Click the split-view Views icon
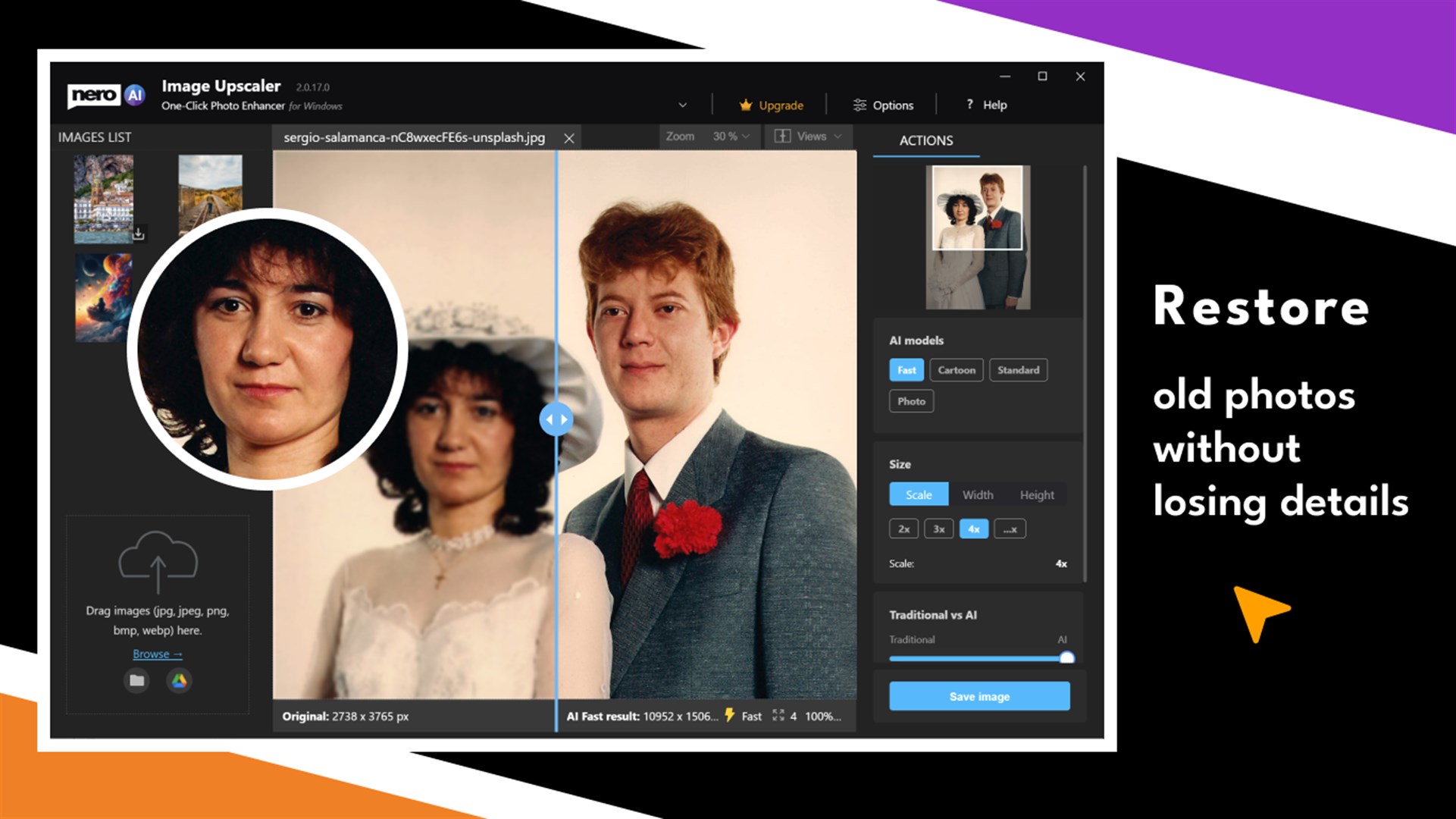The width and height of the screenshot is (1456, 819). 781,136
